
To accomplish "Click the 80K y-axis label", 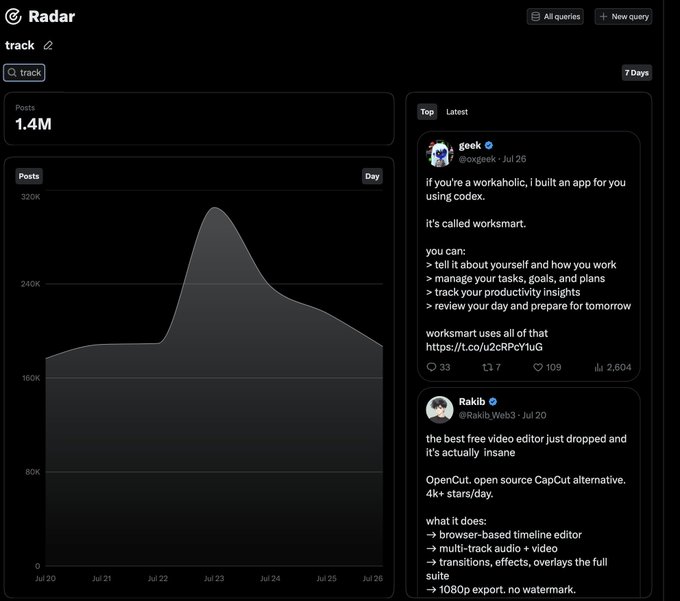I will coord(33,472).
